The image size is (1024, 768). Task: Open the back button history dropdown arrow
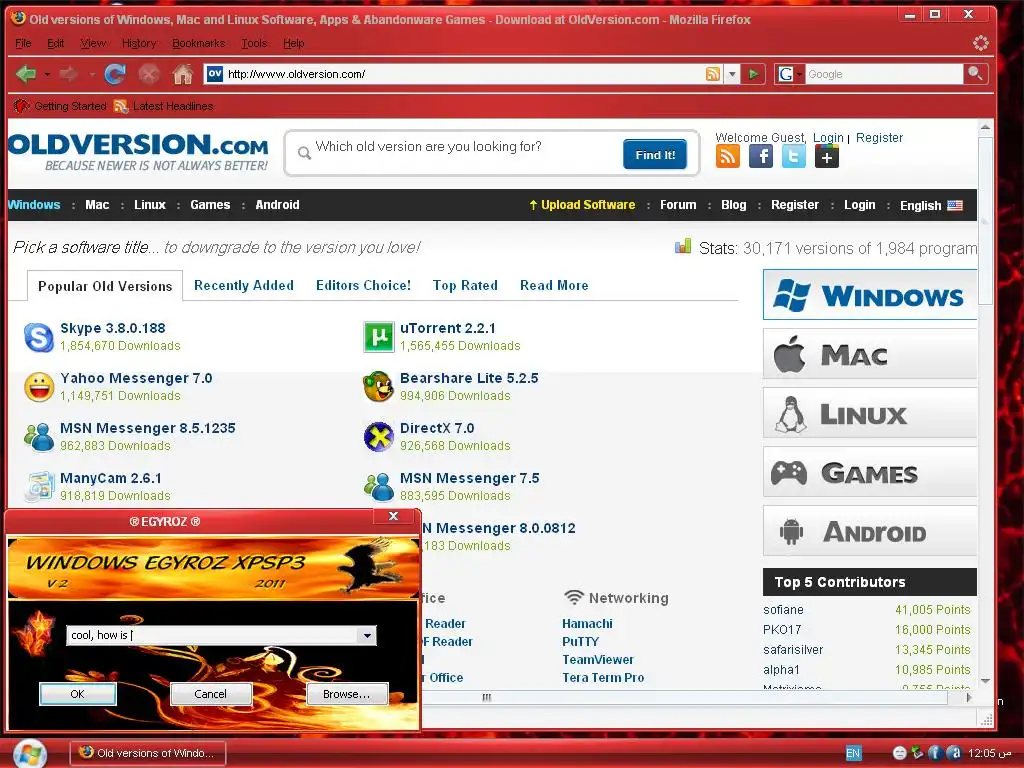click(47, 74)
